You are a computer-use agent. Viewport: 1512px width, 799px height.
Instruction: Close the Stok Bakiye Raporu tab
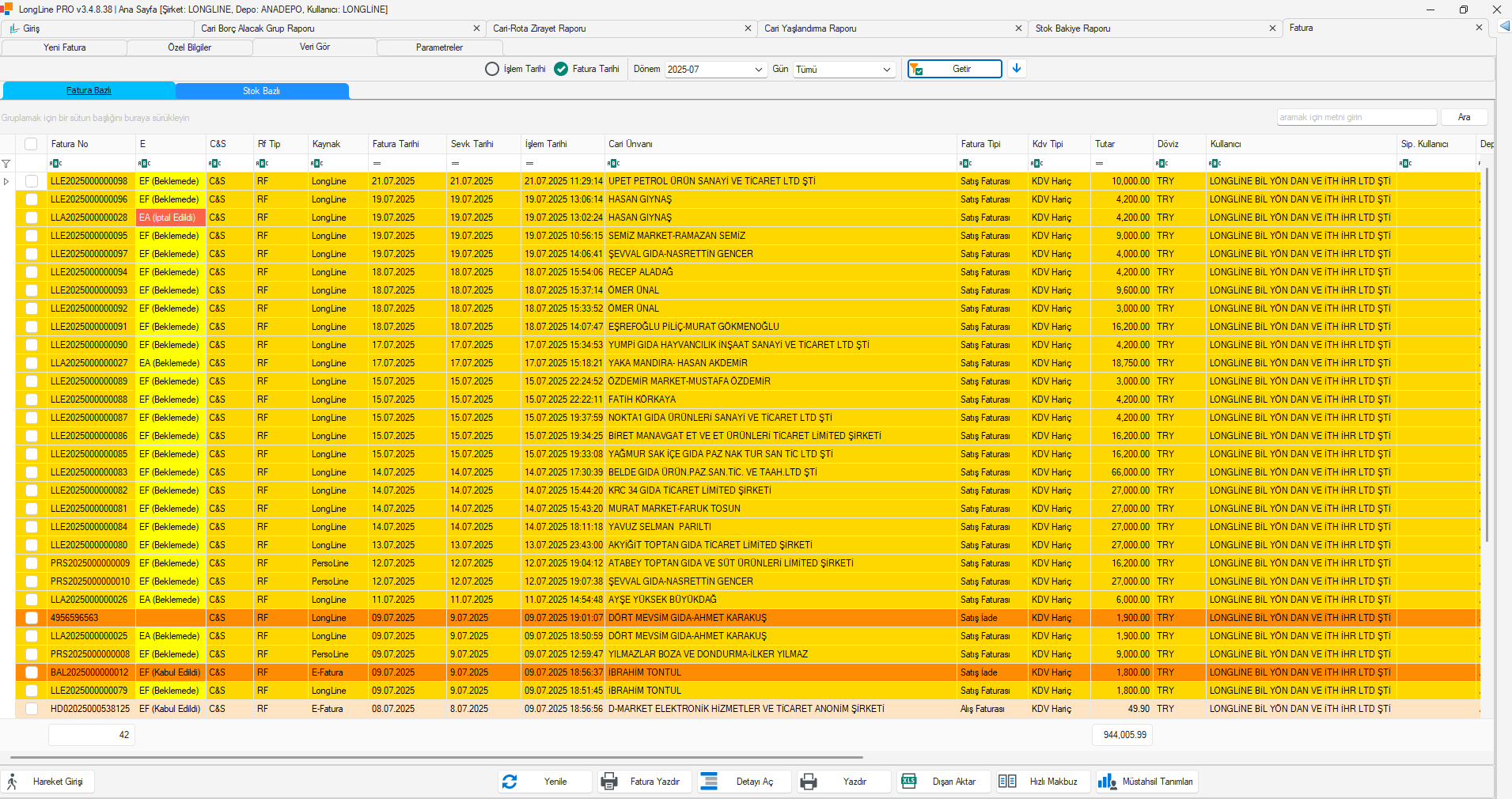pos(1272,28)
